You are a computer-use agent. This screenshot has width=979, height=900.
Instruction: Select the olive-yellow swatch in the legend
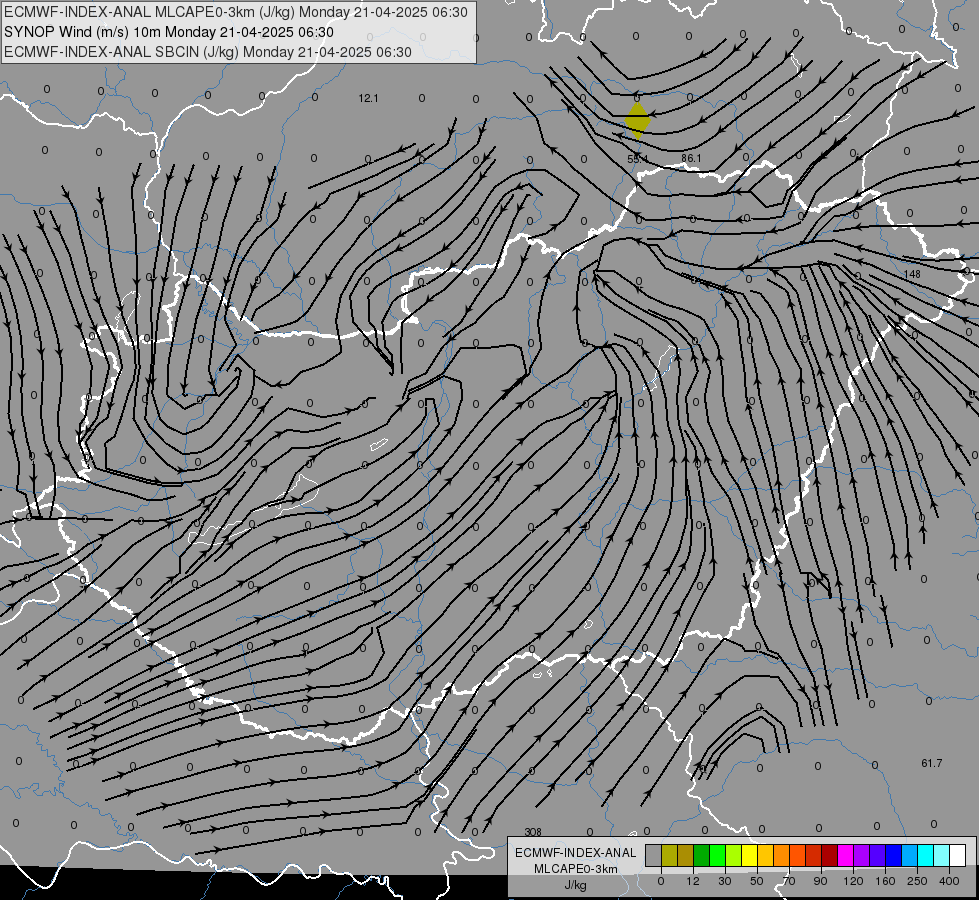coord(669,856)
